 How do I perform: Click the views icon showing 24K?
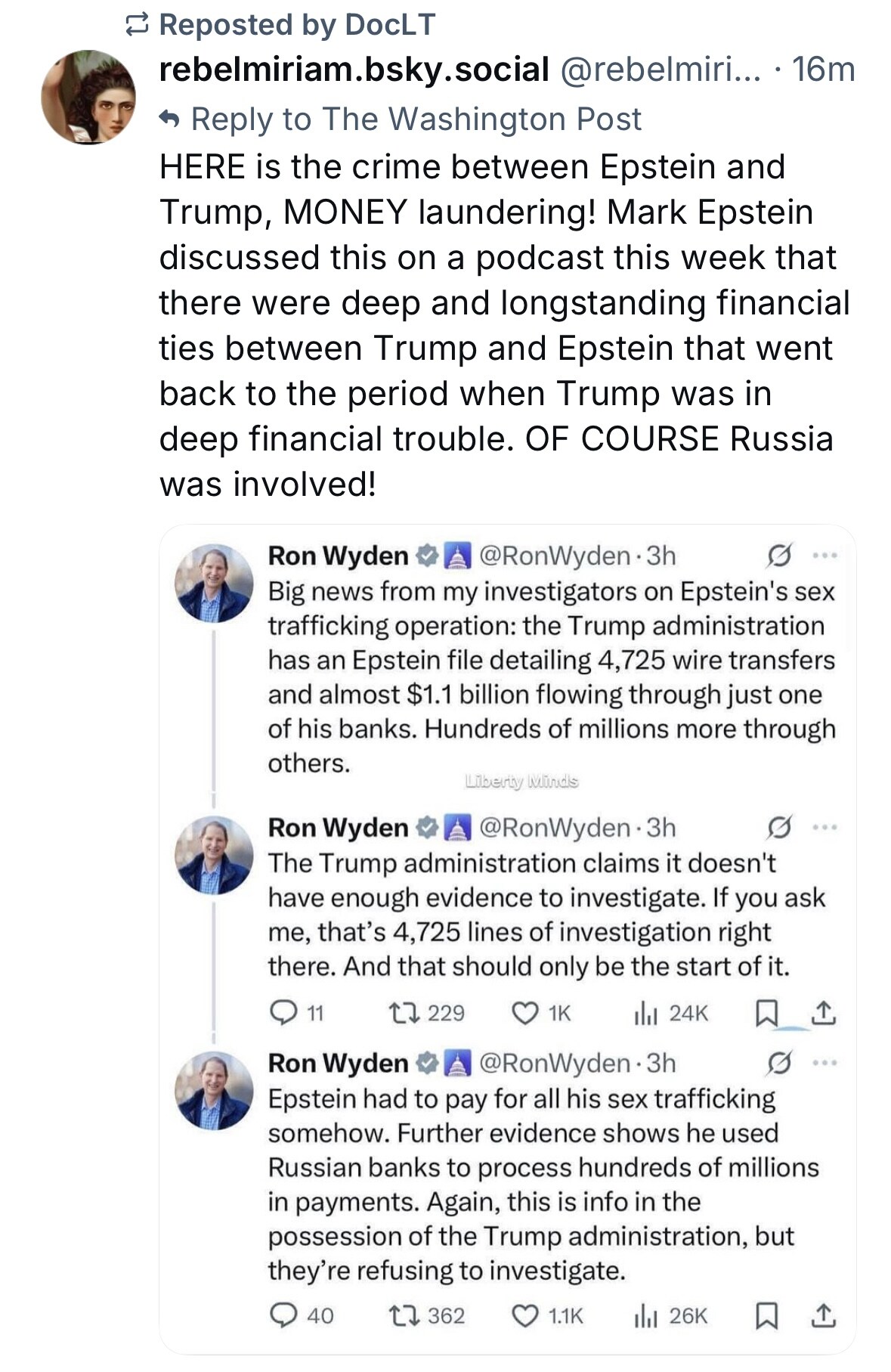[x=645, y=1013]
